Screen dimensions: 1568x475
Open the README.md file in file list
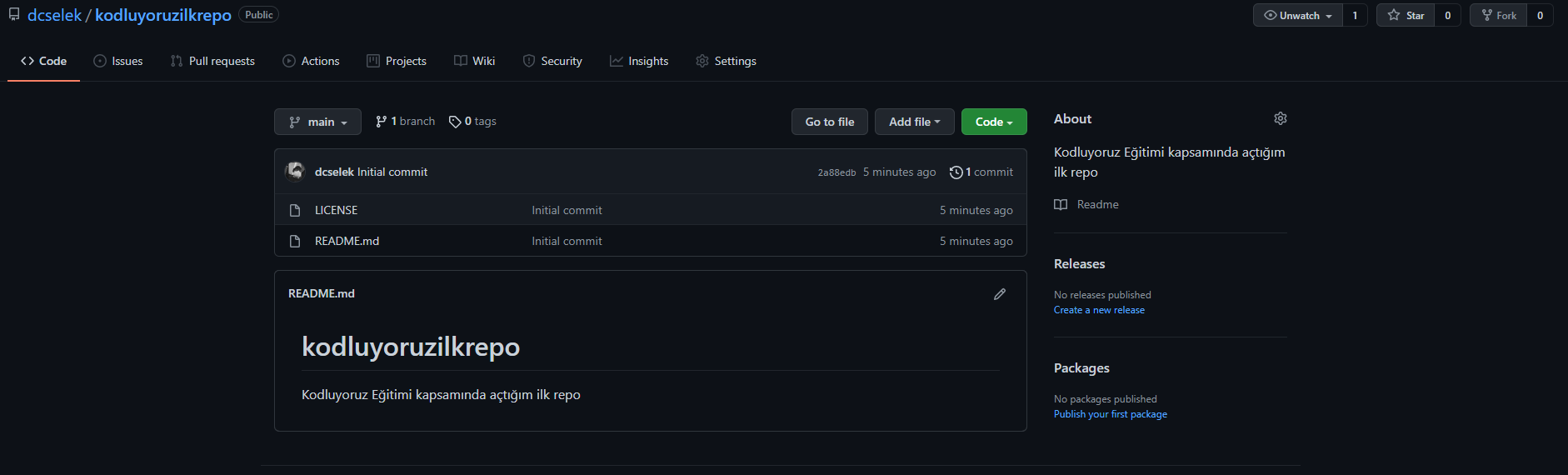click(347, 241)
